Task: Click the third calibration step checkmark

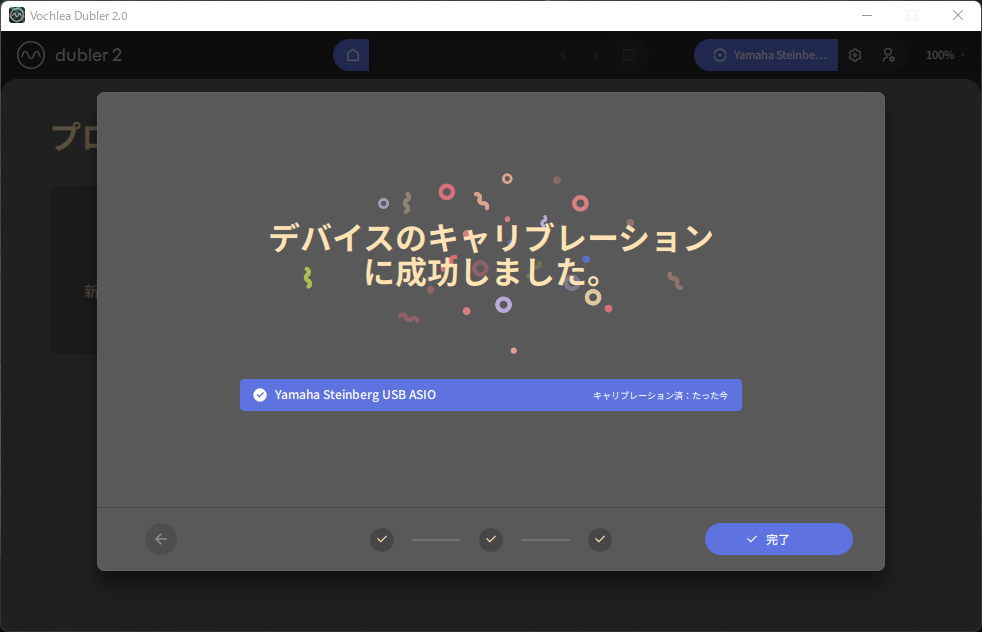Action: 600,539
